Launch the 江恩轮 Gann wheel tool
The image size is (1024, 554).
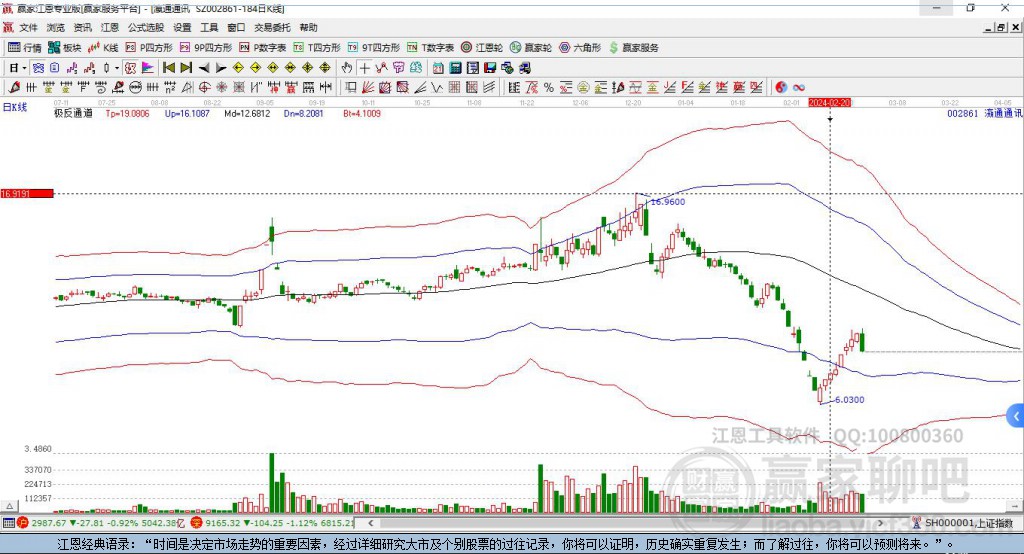coord(482,48)
